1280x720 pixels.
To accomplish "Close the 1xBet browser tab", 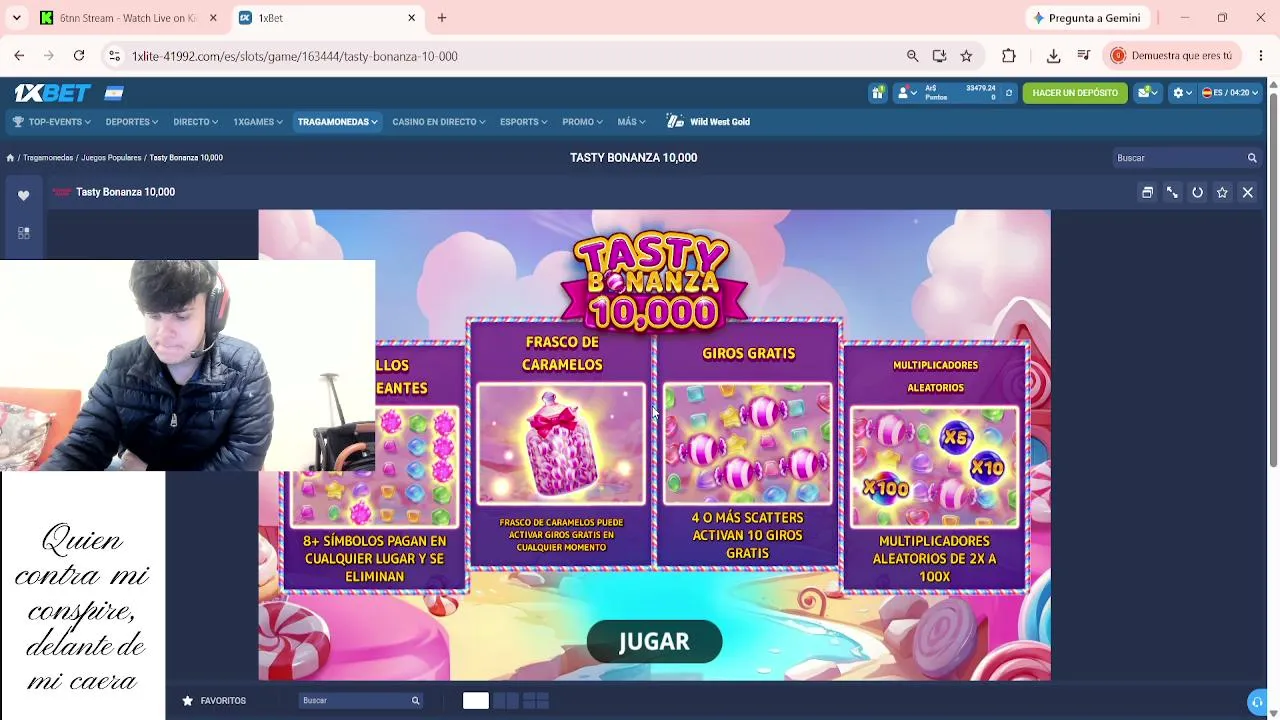I will click(x=411, y=18).
